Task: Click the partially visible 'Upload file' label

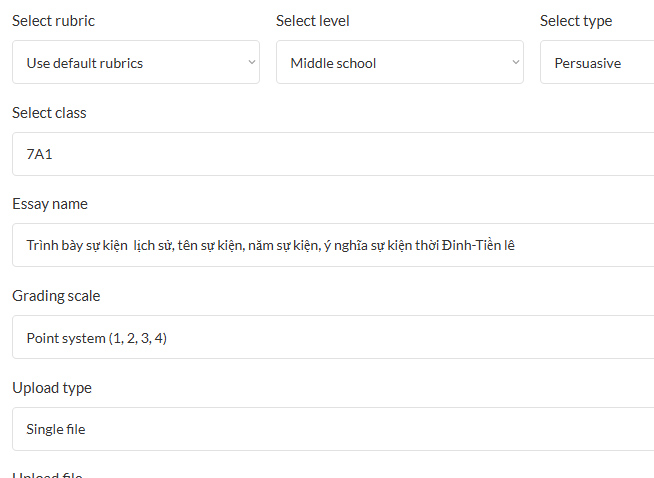Action: (47, 474)
